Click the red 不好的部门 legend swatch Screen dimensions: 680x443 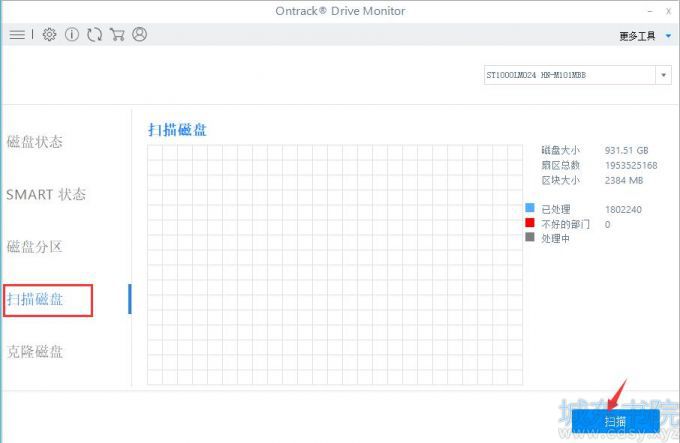pyautogui.click(x=530, y=222)
